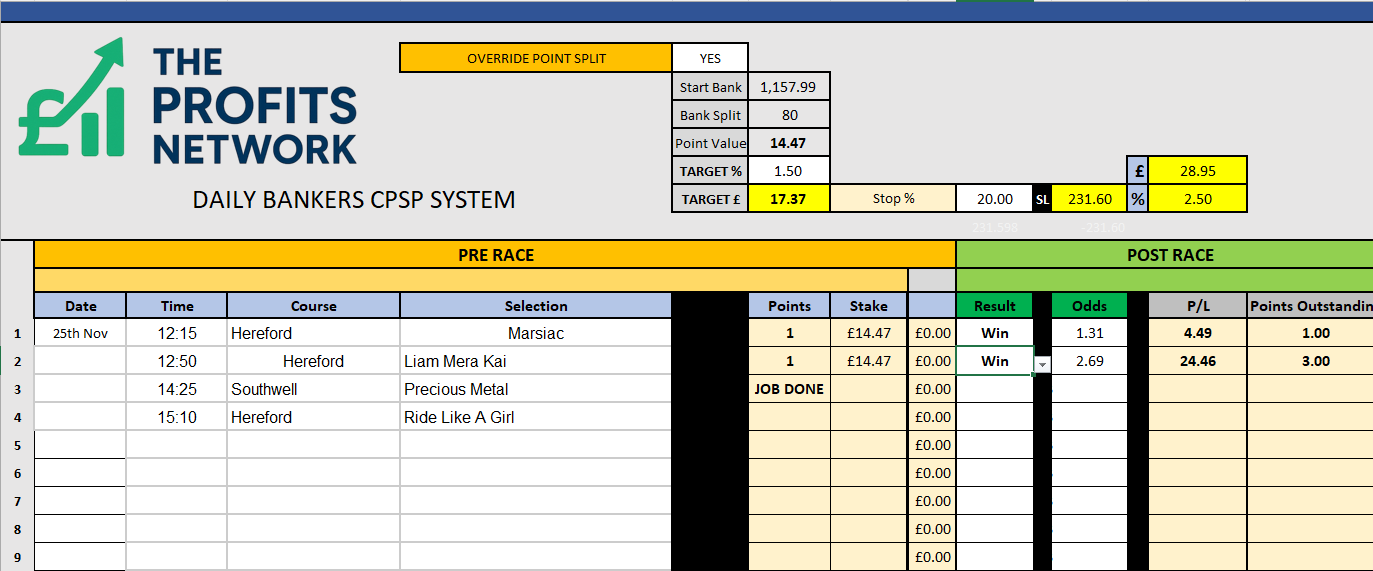
Task: Click the Liam Mera Kai selection cell
Action: point(535,361)
